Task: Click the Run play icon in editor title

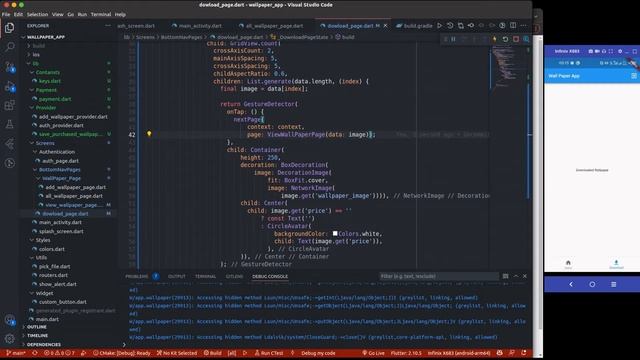Action: coord(440,25)
